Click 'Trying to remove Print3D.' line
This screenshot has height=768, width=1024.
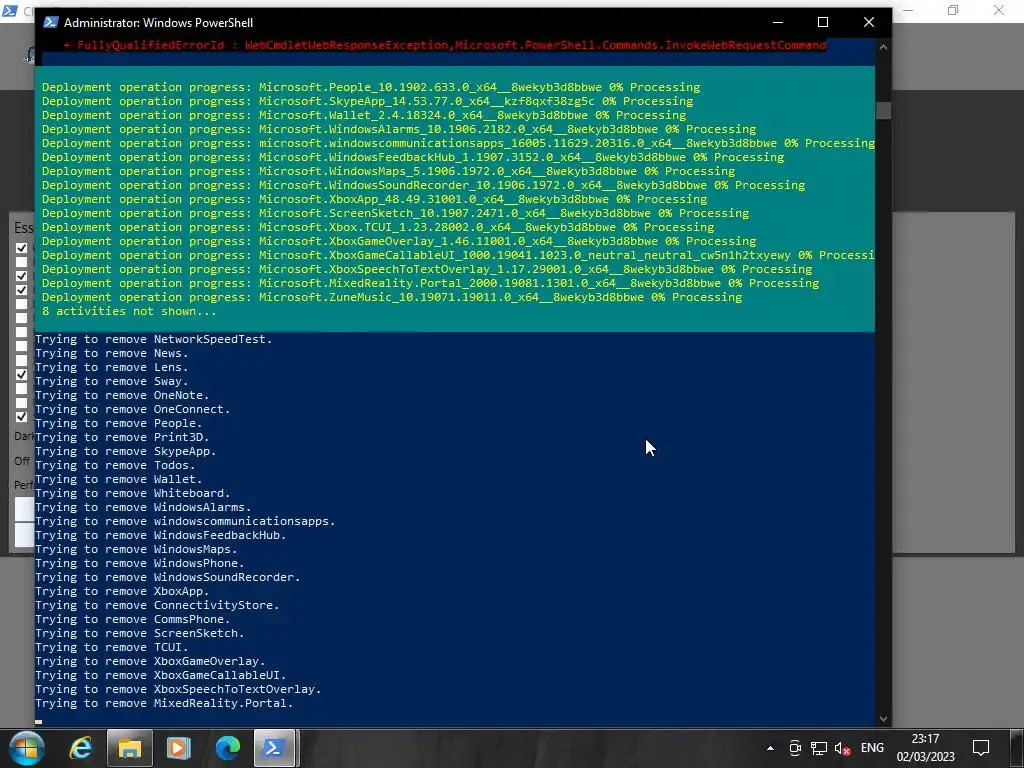point(122,438)
